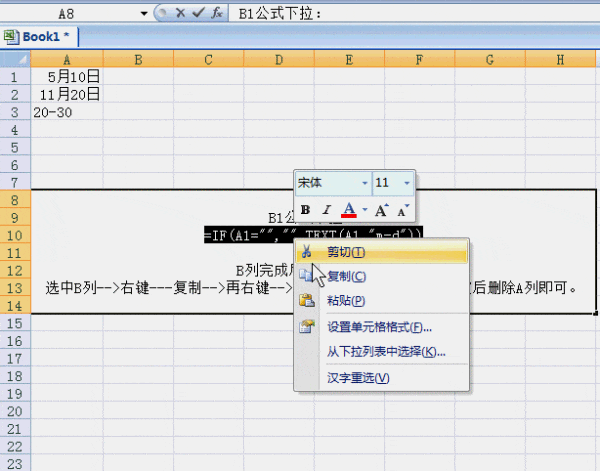The width and height of the screenshot is (600, 471).
Task: Click the Book1 Excel file icon
Action: pyautogui.click(x=11, y=37)
